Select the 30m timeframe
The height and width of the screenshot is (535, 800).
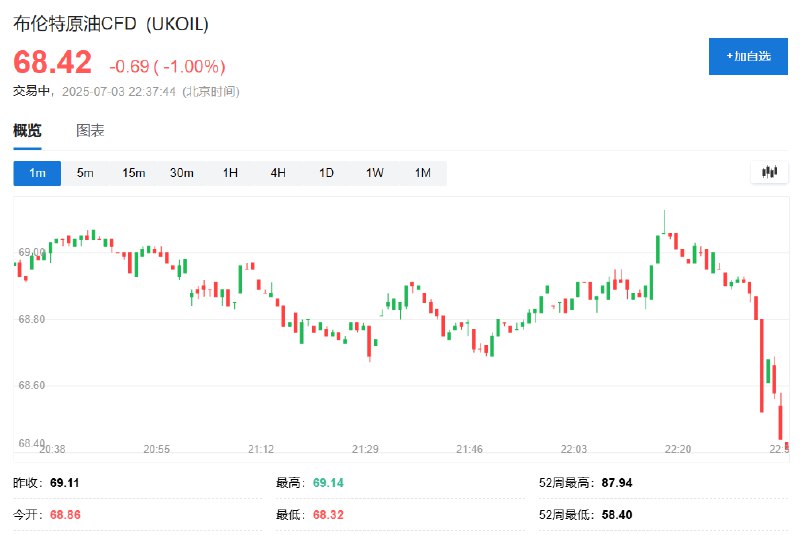(182, 173)
